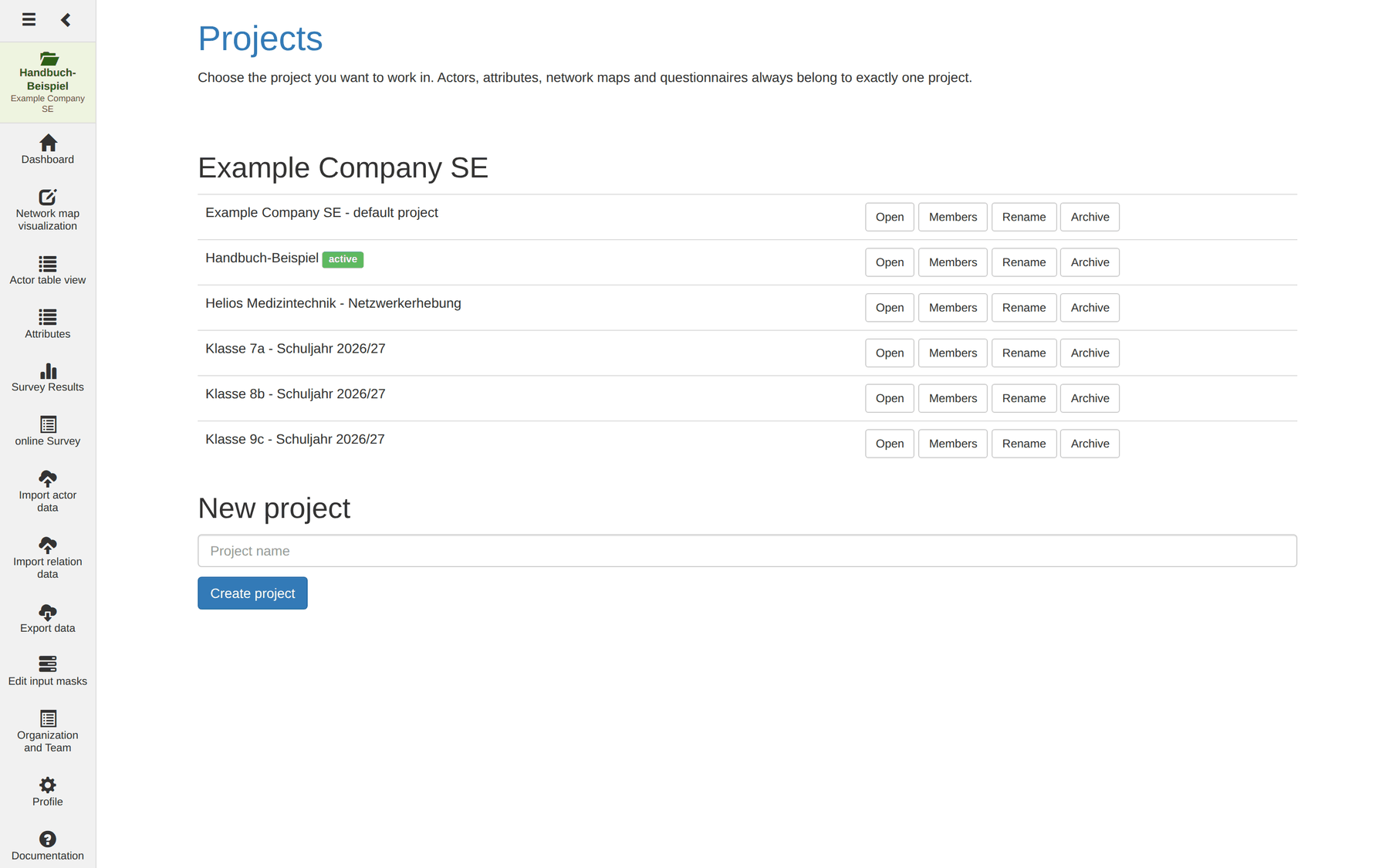Show Members of Klasse 9c project
The height and width of the screenshot is (868, 1389).
pos(953,444)
